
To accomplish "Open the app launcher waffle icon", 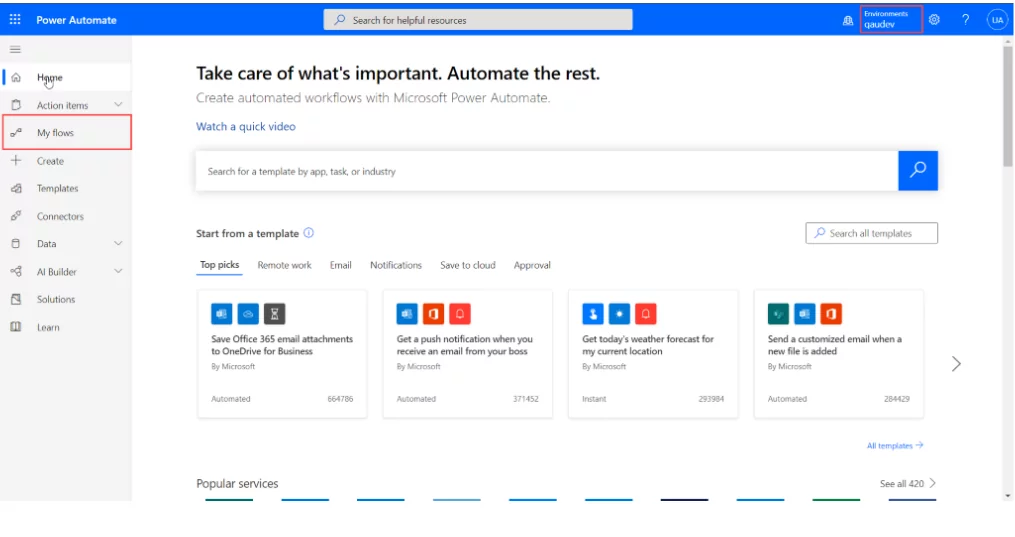I will [15, 20].
